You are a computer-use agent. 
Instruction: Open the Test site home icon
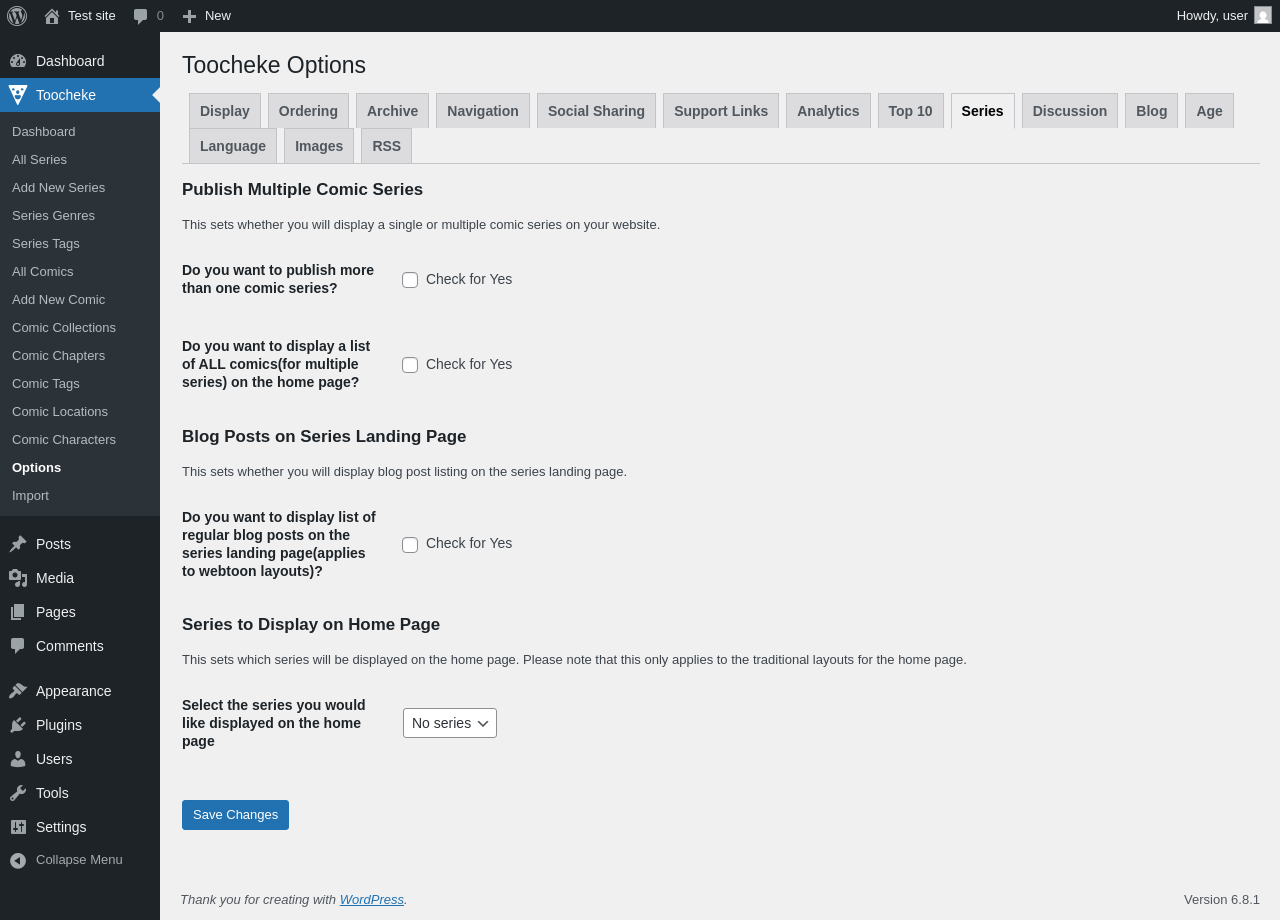(x=52, y=16)
